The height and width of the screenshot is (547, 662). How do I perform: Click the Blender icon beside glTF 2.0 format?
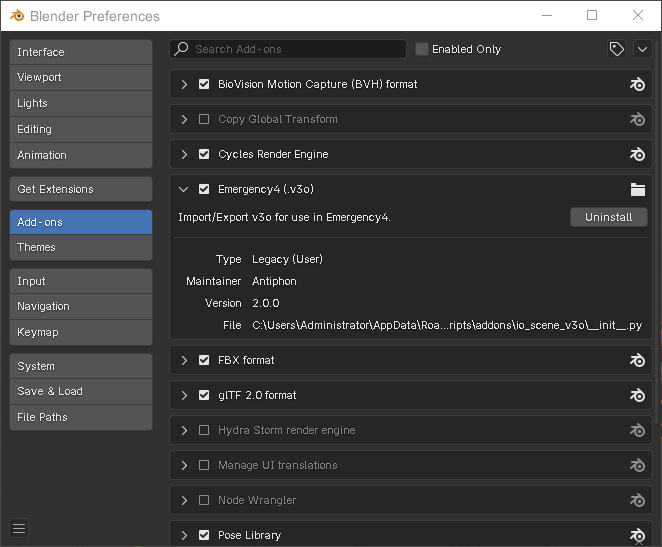point(637,395)
